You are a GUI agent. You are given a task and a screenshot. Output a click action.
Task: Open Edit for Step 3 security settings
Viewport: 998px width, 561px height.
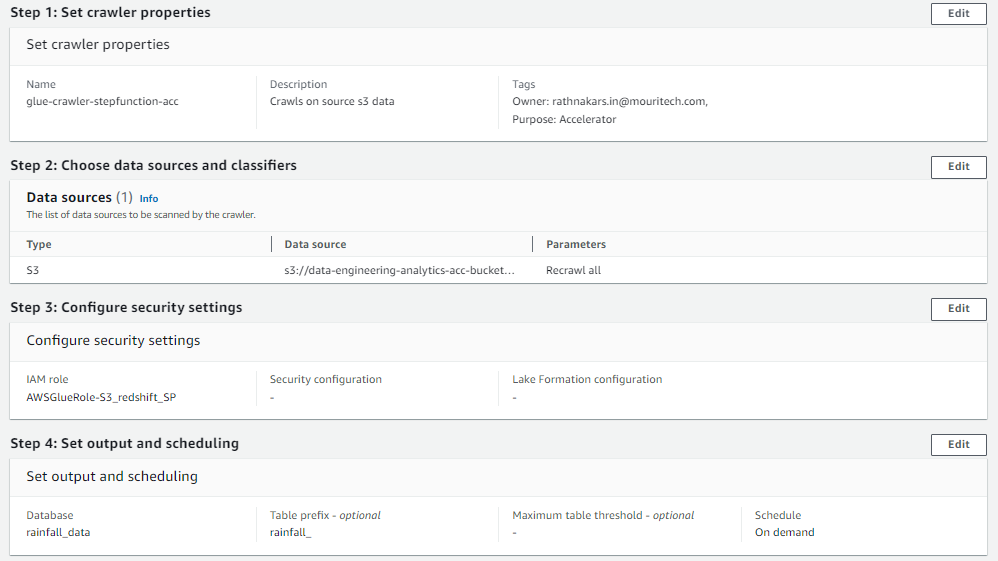pos(958,309)
